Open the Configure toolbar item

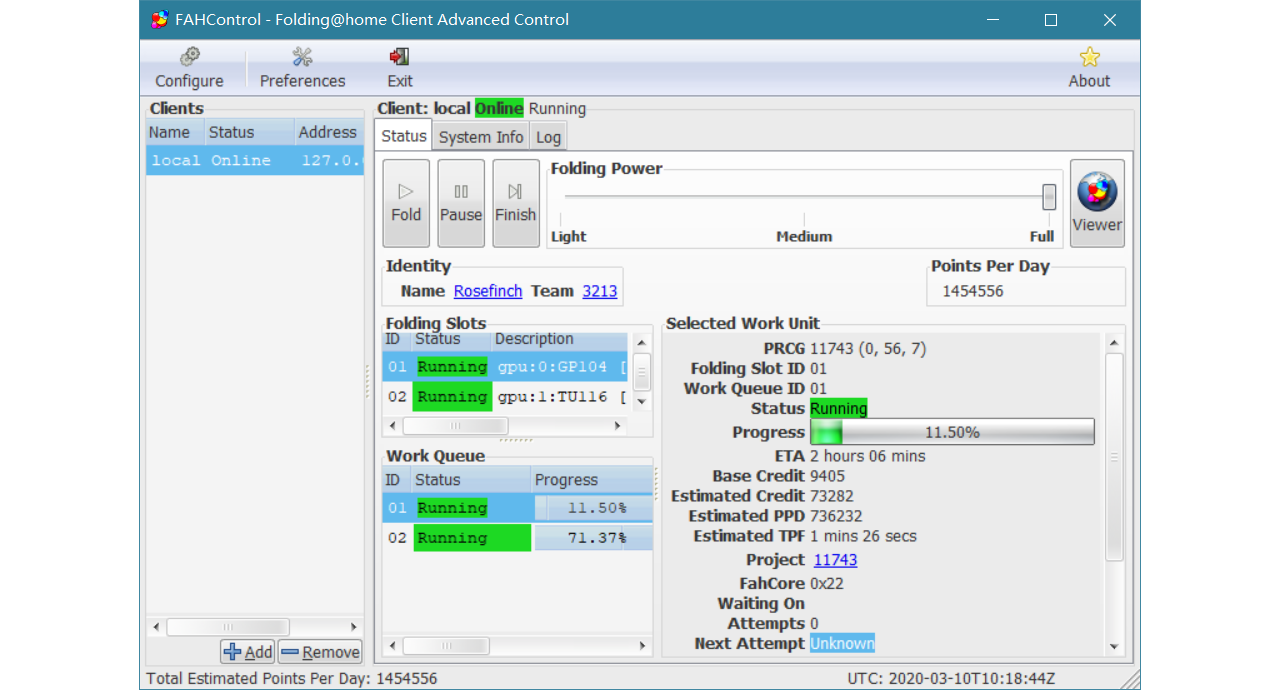[x=189, y=68]
